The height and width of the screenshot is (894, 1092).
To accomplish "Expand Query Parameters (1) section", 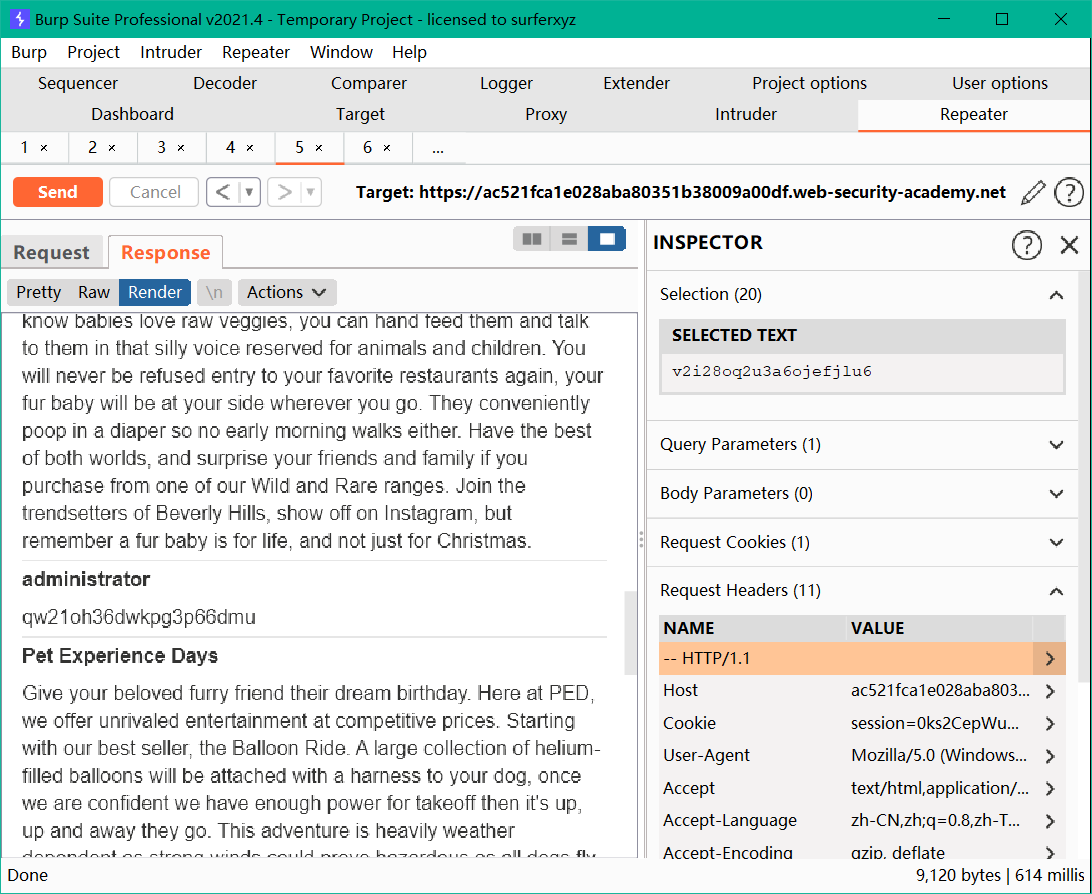I will click(x=1056, y=445).
